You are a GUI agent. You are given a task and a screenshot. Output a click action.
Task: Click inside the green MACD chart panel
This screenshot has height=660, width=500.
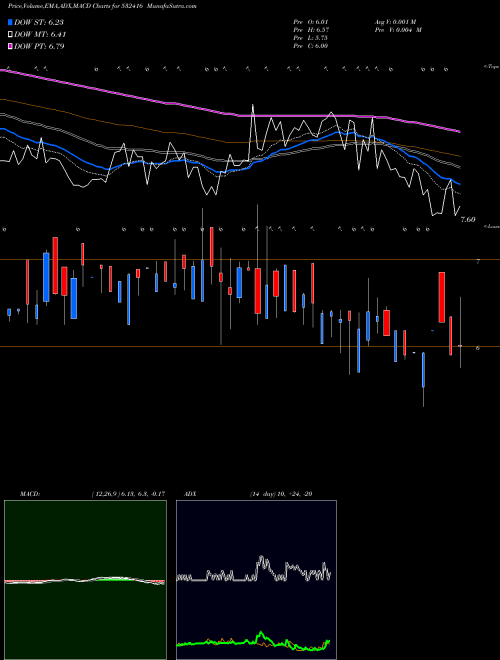(85, 580)
